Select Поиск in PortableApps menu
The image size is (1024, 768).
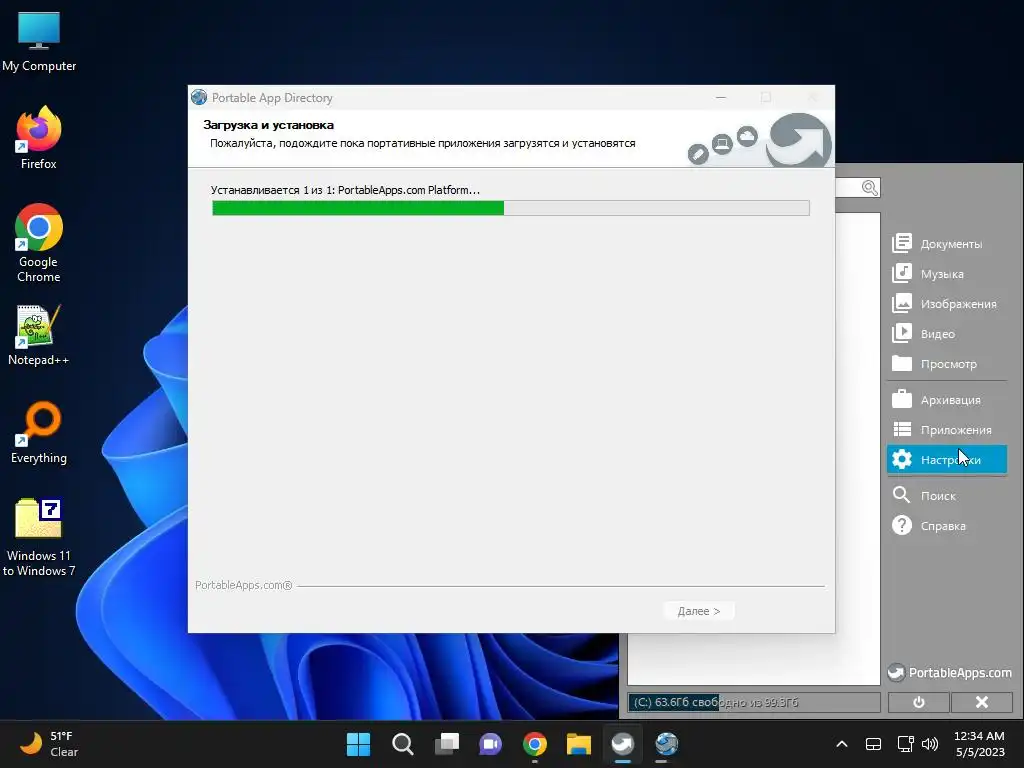pos(946,496)
